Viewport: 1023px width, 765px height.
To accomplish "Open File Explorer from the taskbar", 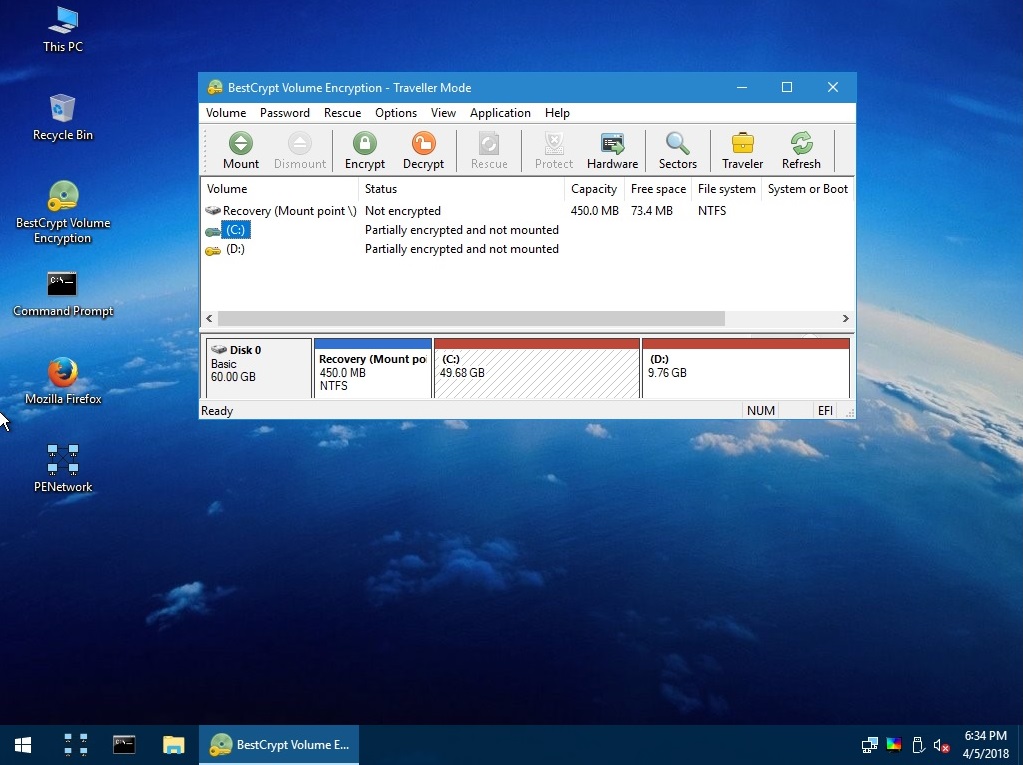I will [x=174, y=745].
